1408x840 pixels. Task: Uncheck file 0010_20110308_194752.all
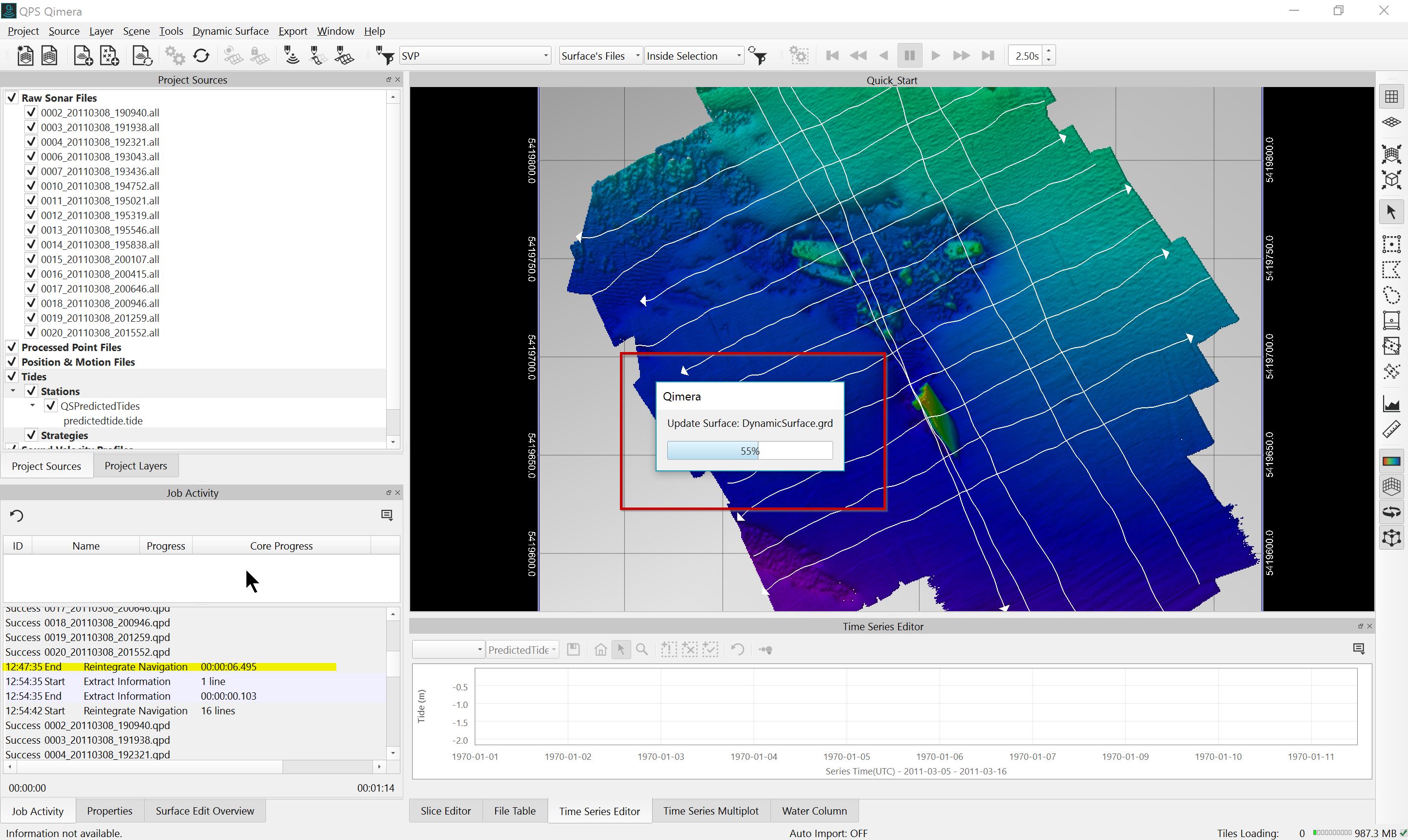31,186
